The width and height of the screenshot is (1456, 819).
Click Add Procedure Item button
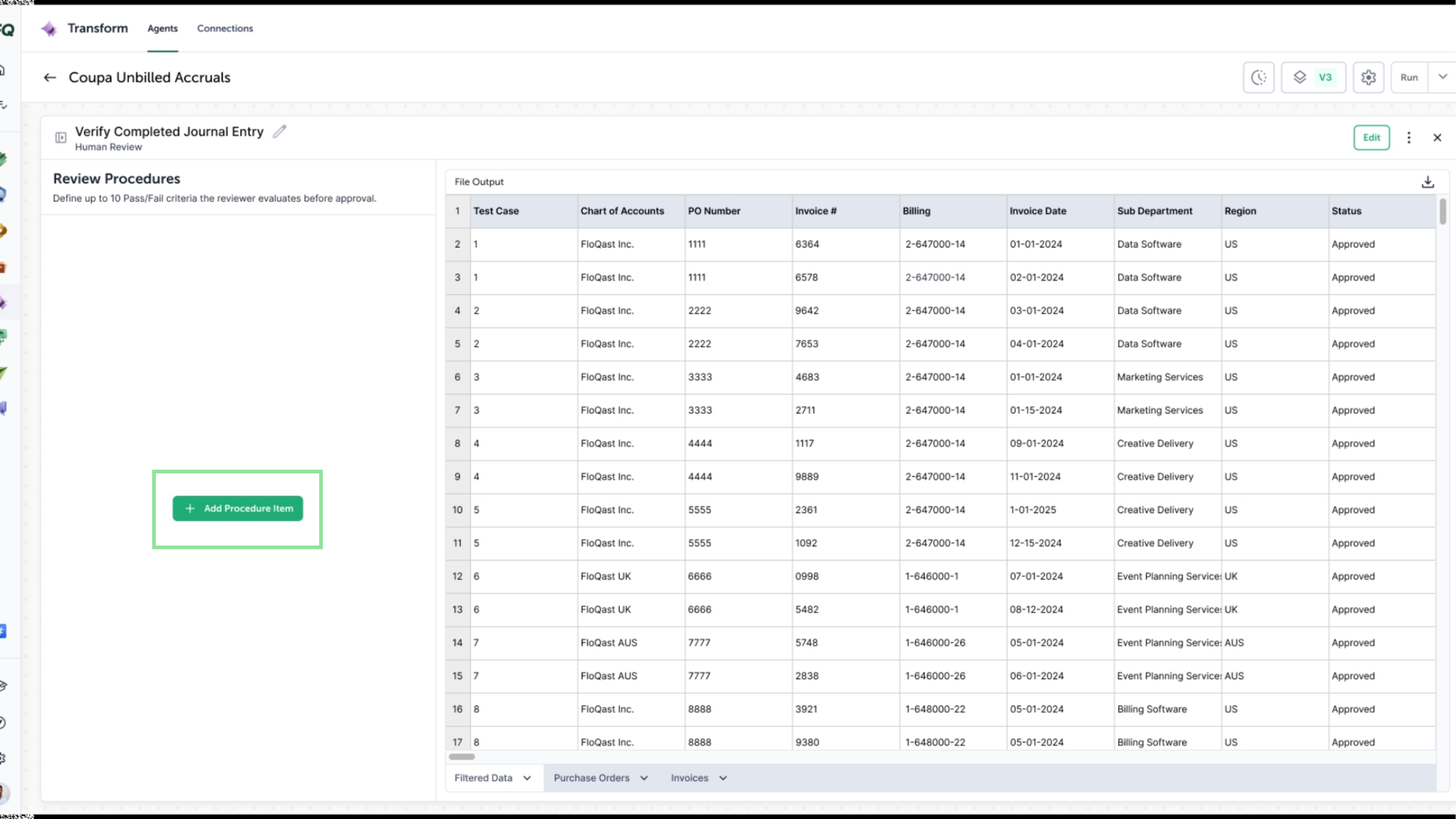(238, 508)
